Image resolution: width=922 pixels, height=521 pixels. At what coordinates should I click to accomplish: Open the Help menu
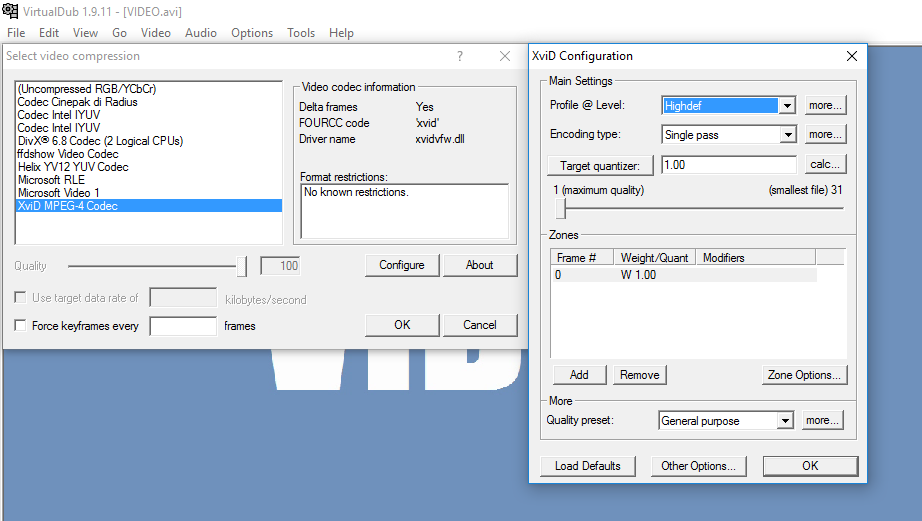tap(341, 33)
